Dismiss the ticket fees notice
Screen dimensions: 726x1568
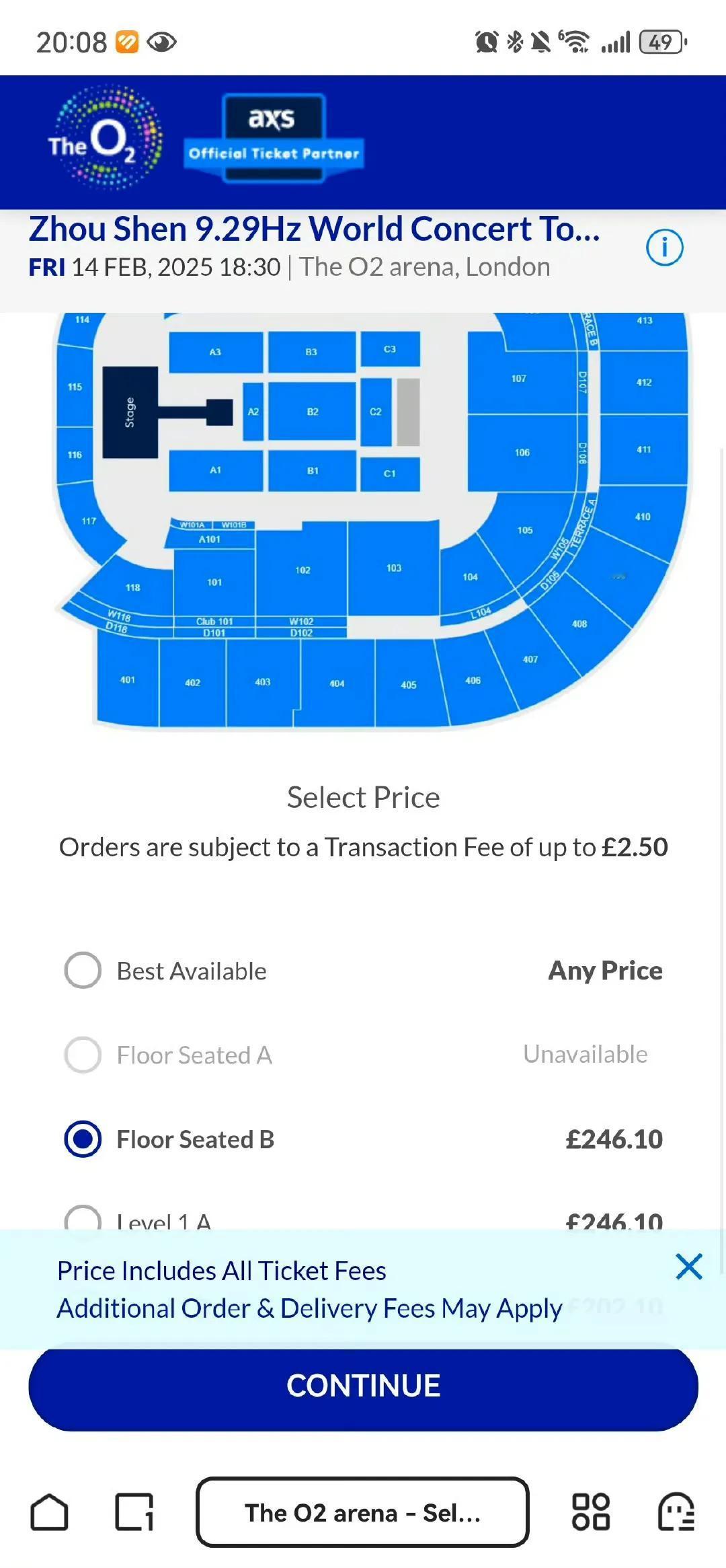689,1267
